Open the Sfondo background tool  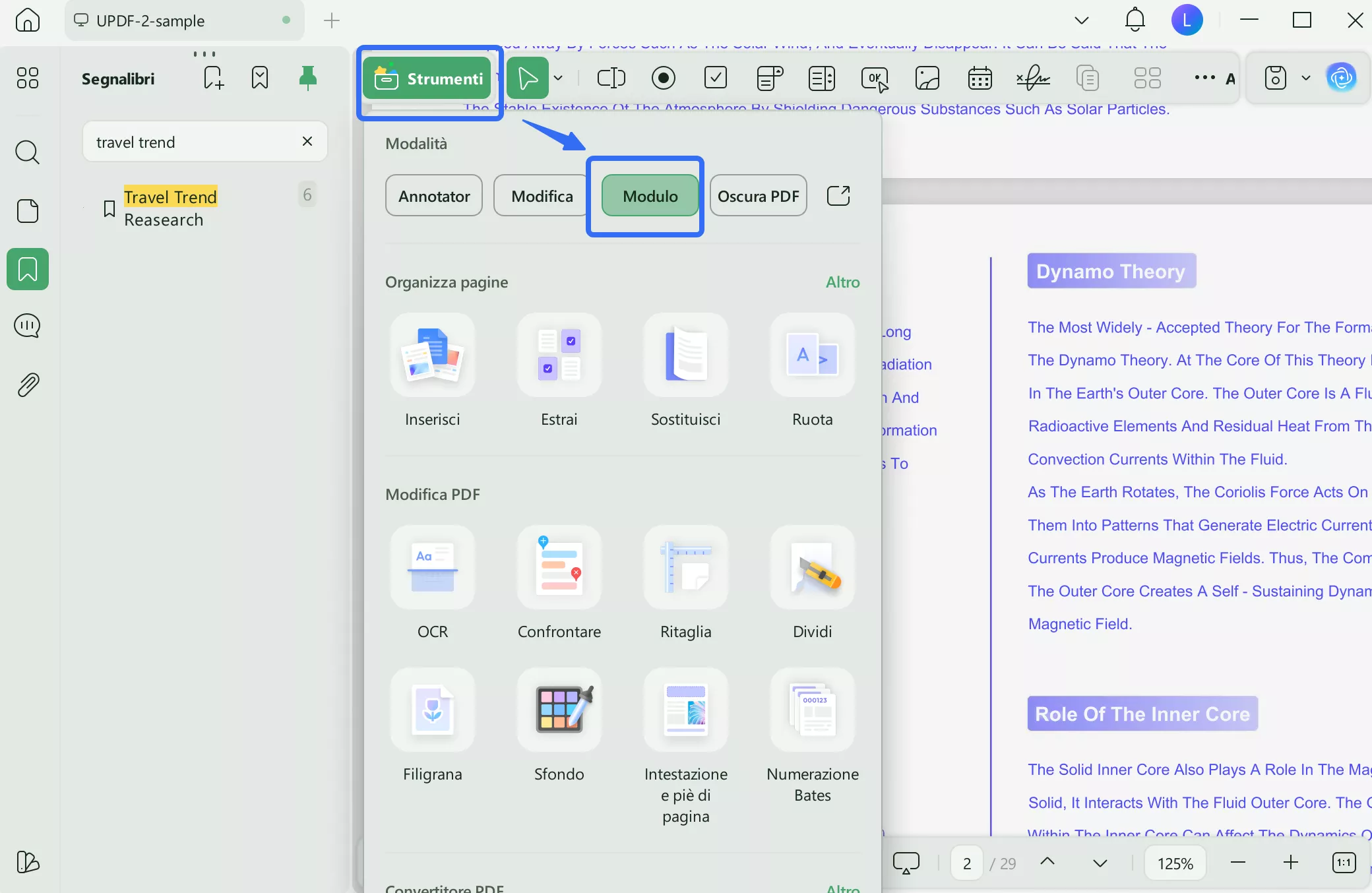point(559,710)
